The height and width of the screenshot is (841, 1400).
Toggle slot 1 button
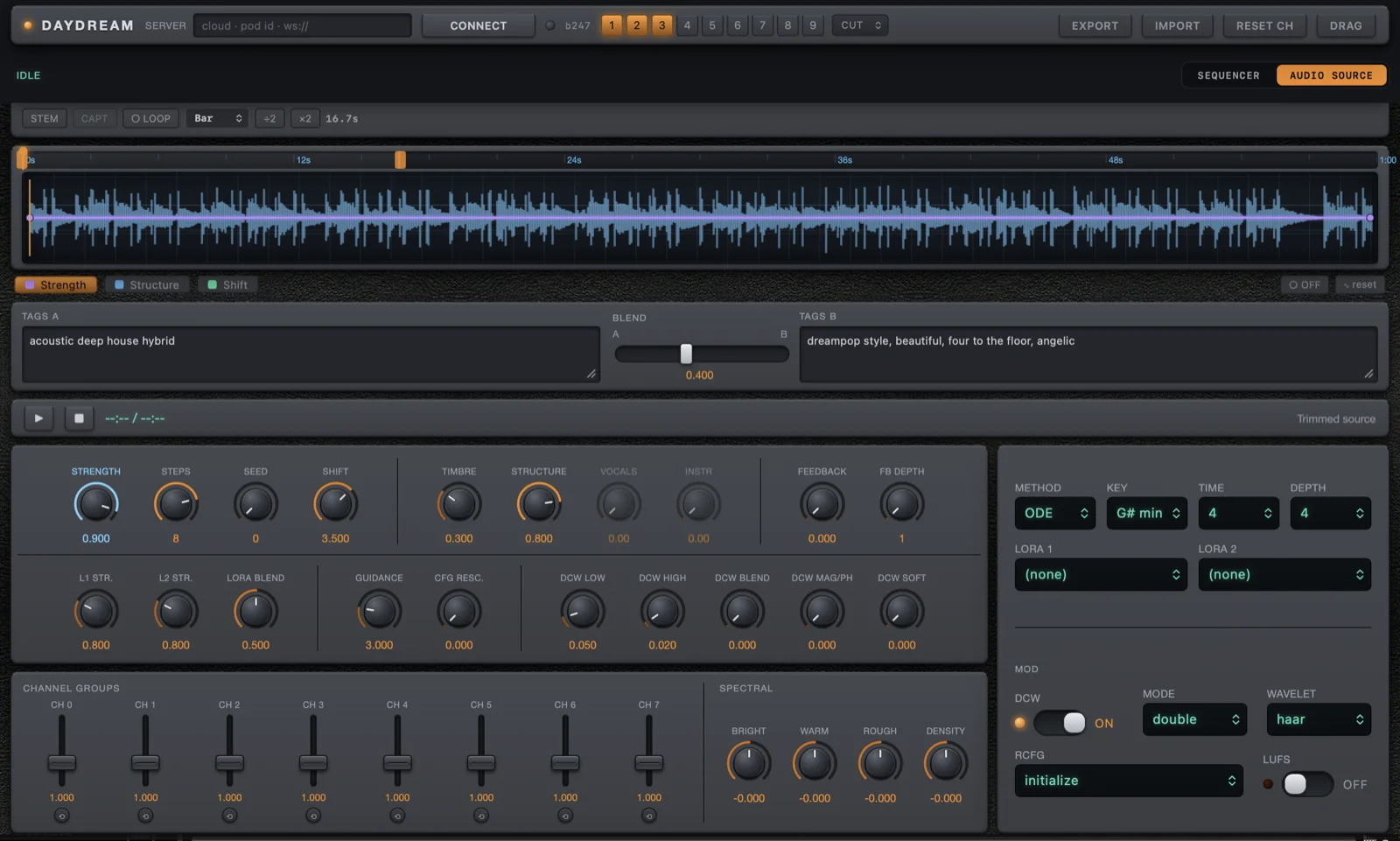612,25
